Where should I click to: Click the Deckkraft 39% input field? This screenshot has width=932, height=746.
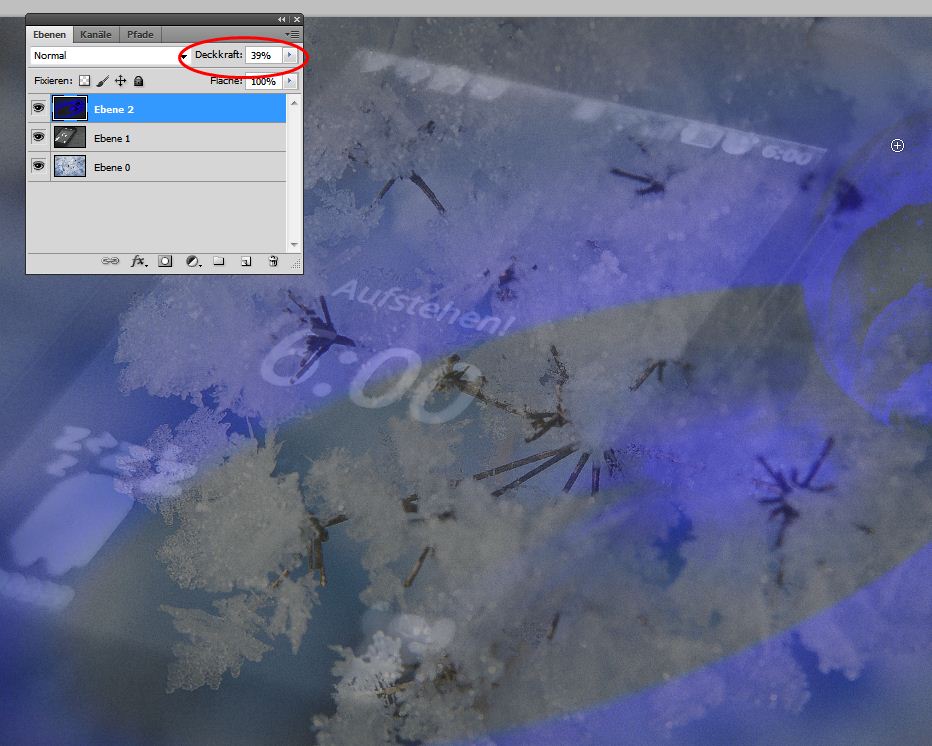point(263,55)
